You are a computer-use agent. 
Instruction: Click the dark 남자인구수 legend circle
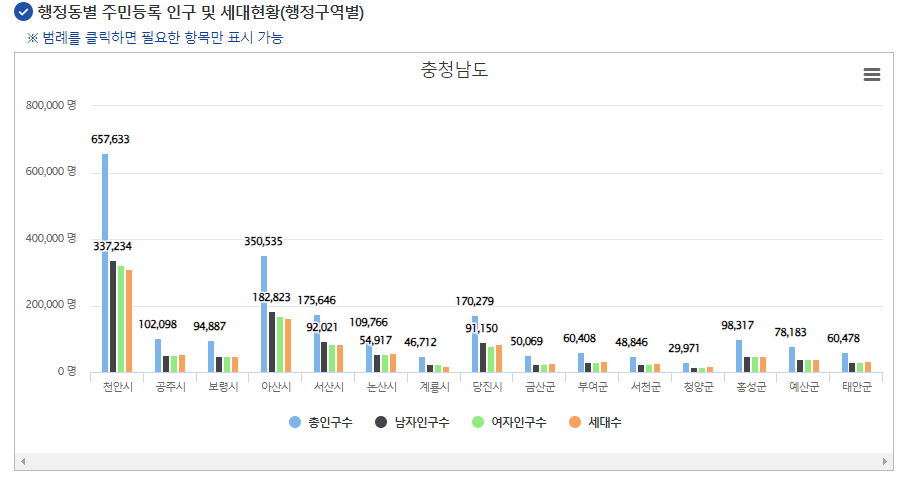tap(381, 422)
